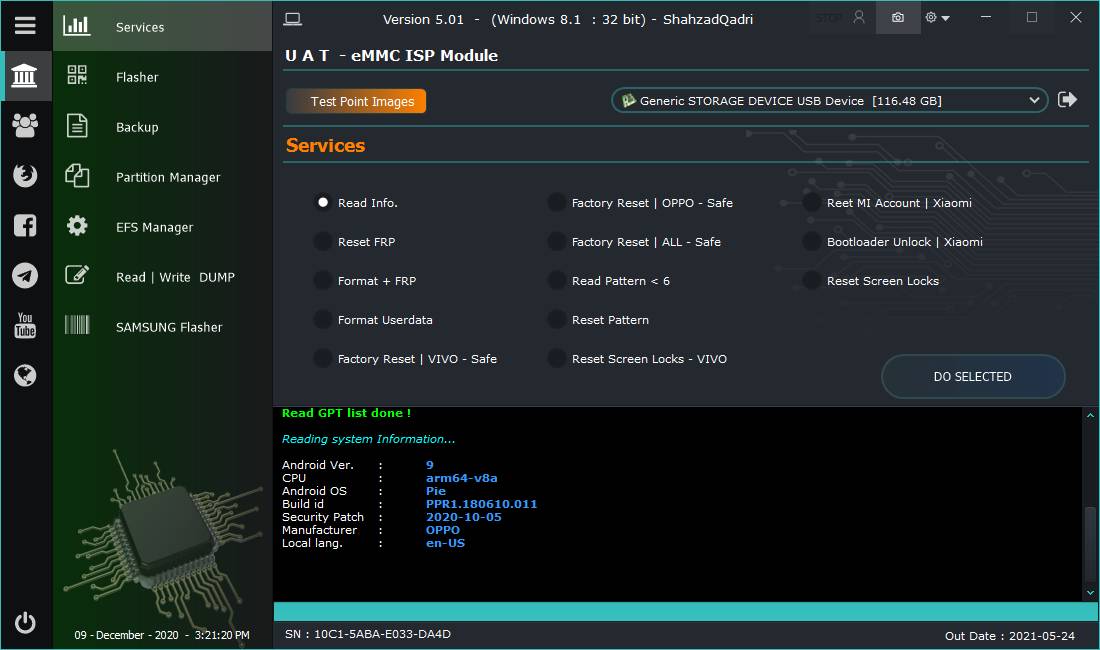This screenshot has height=650, width=1100.
Task: Click the Test Point Images button
Action: pyautogui.click(x=357, y=101)
